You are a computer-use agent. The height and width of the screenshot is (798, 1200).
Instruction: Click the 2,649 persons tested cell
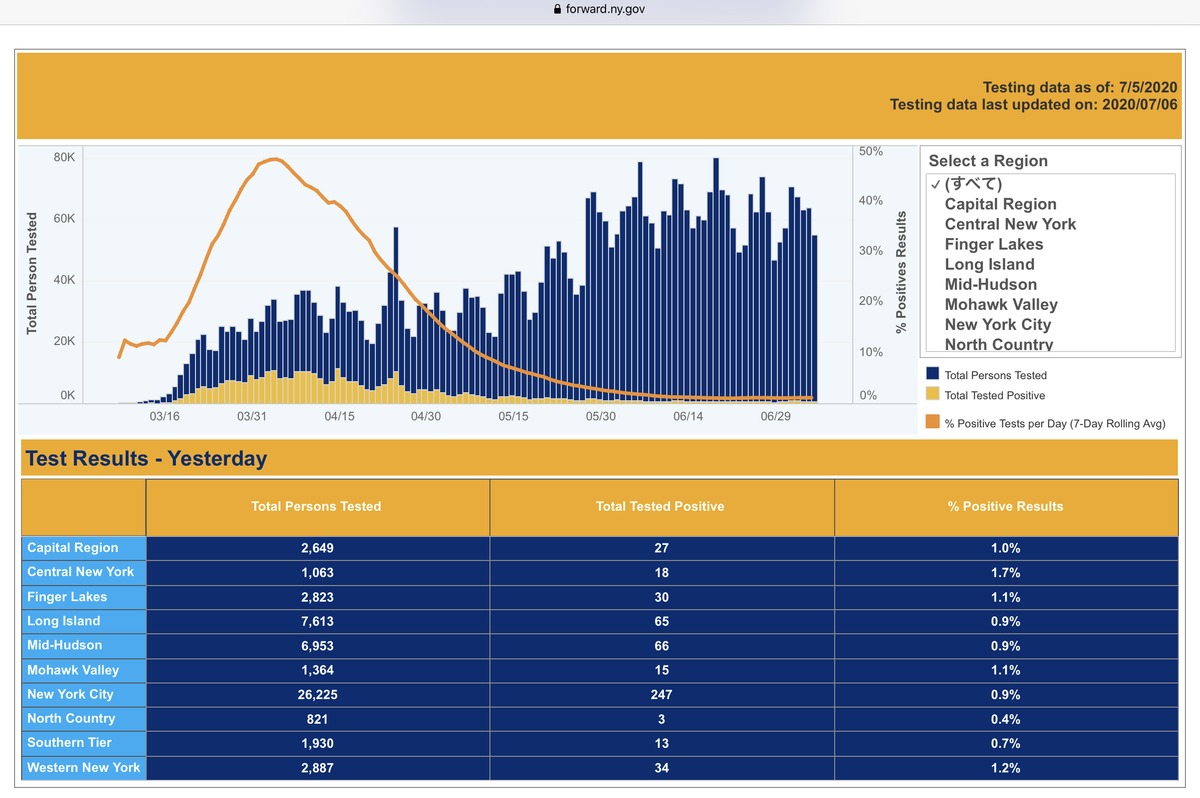[x=317, y=548]
